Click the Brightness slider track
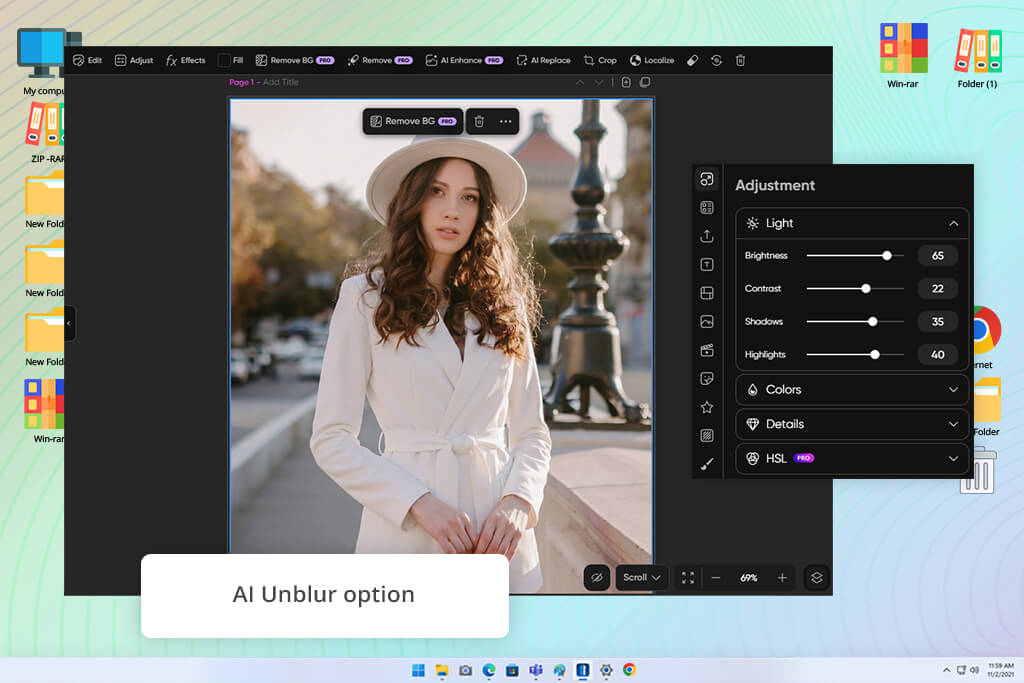Viewport: 1024px width, 683px height. 855,255
